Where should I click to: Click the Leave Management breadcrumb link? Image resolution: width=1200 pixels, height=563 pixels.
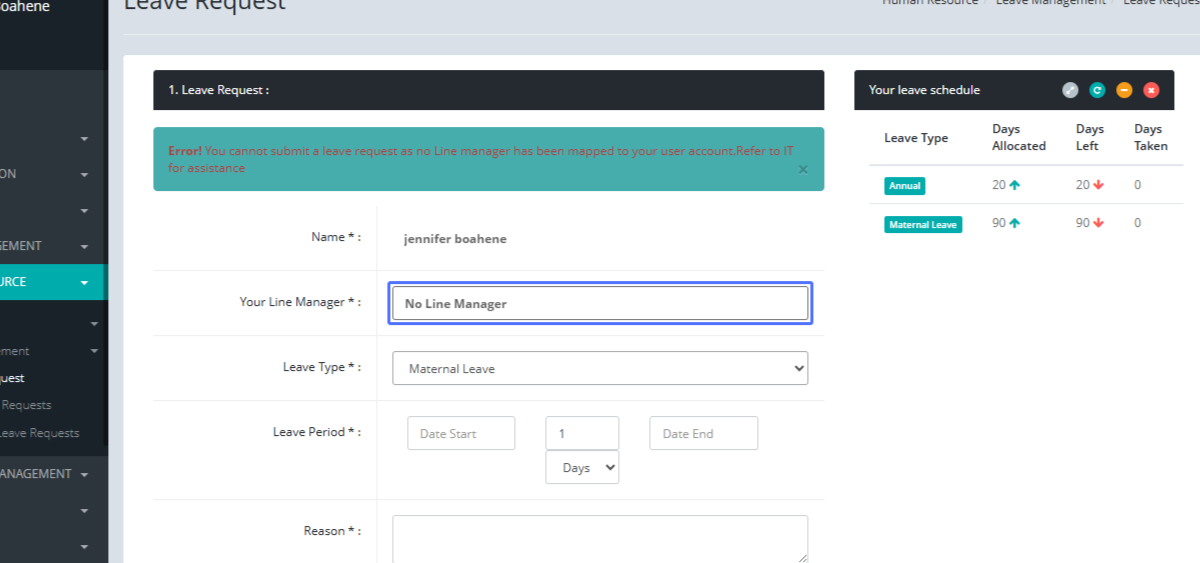point(1050,3)
